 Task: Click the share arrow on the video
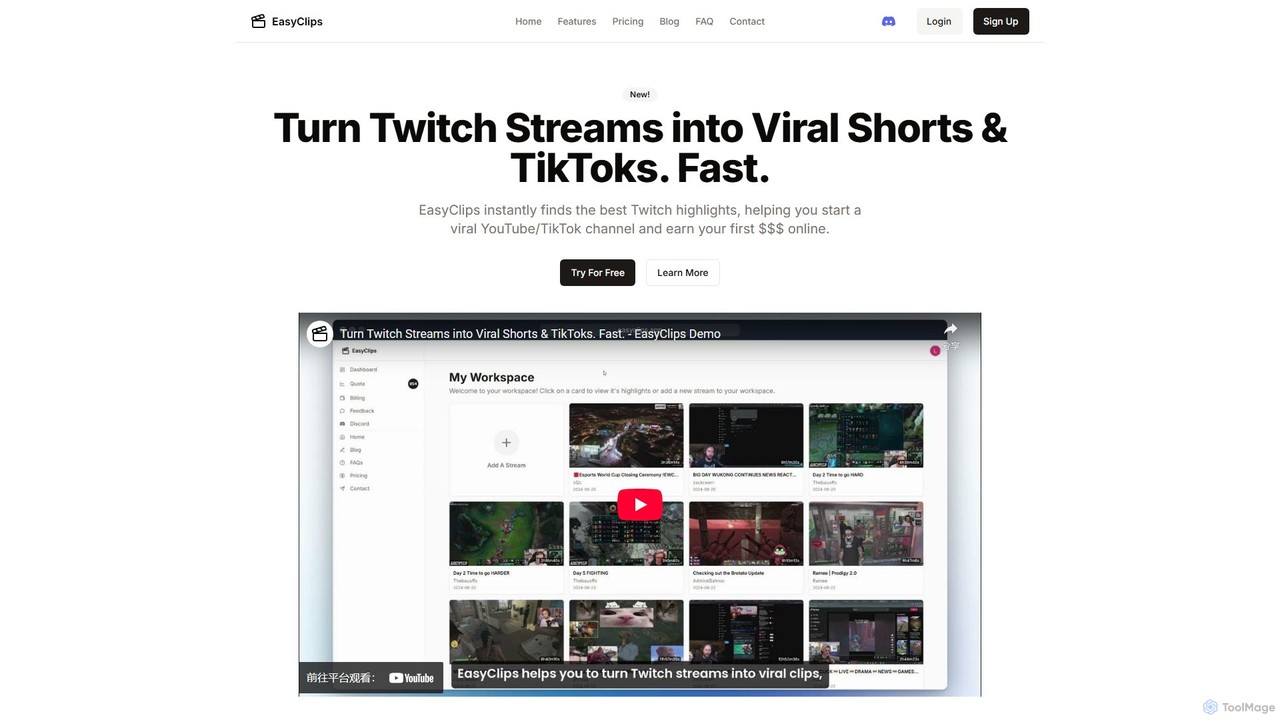tap(950, 329)
